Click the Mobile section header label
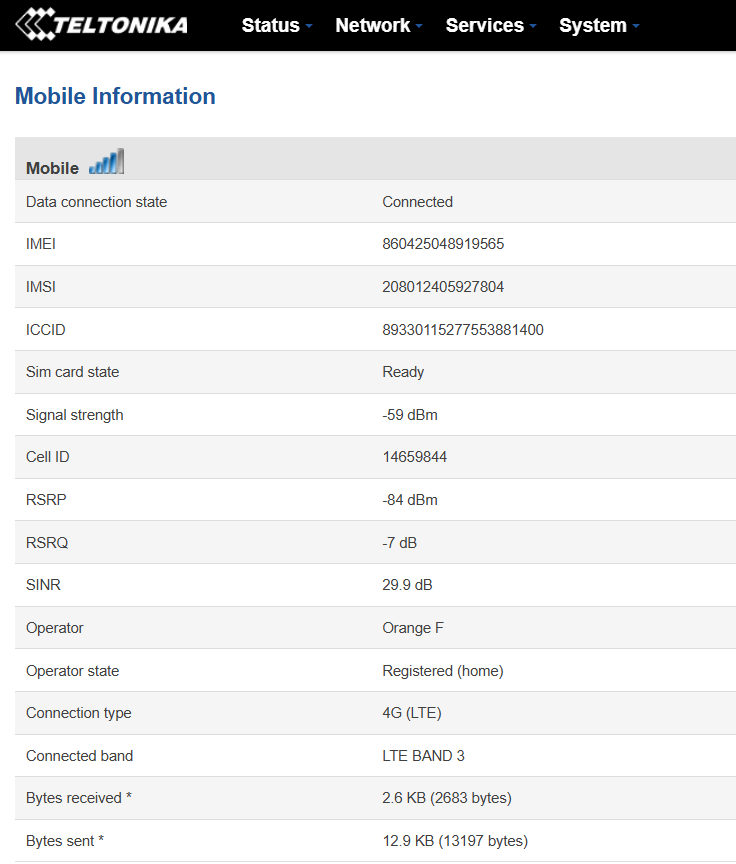The height and width of the screenshot is (864, 736). [x=52, y=168]
